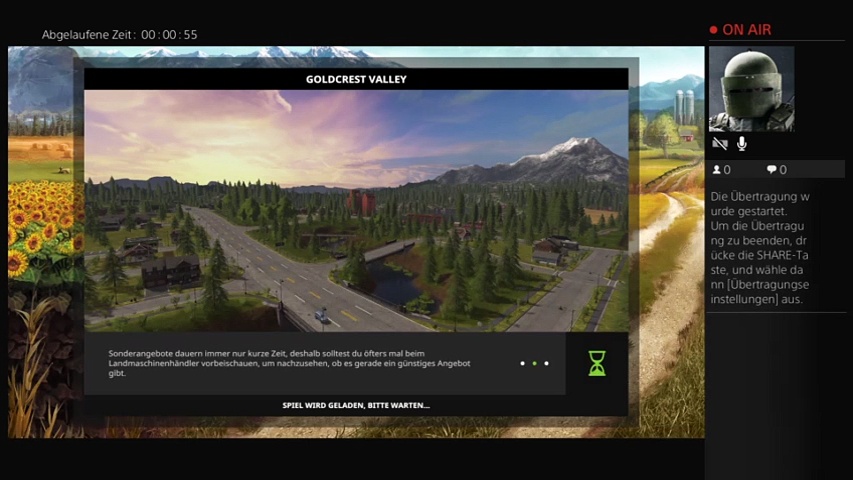Click the Abgelaufene Zeit timer

[x=120, y=35]
